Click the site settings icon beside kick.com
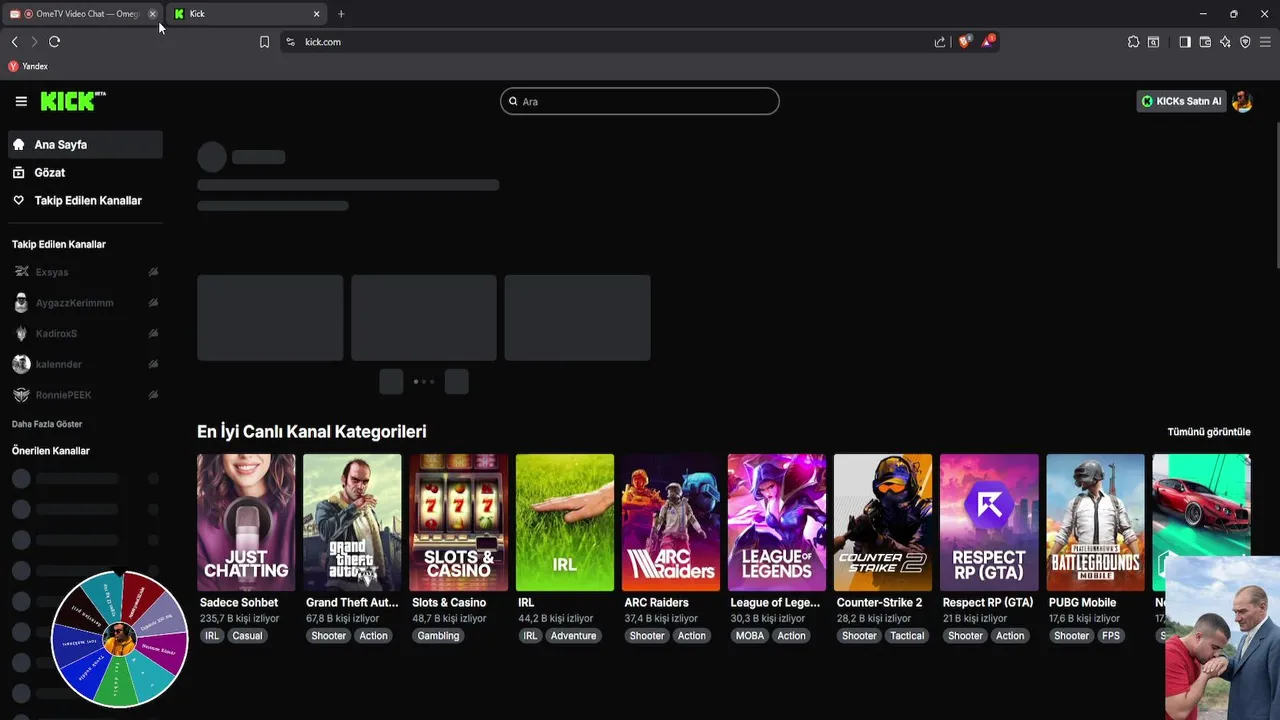 click(291, 42)
